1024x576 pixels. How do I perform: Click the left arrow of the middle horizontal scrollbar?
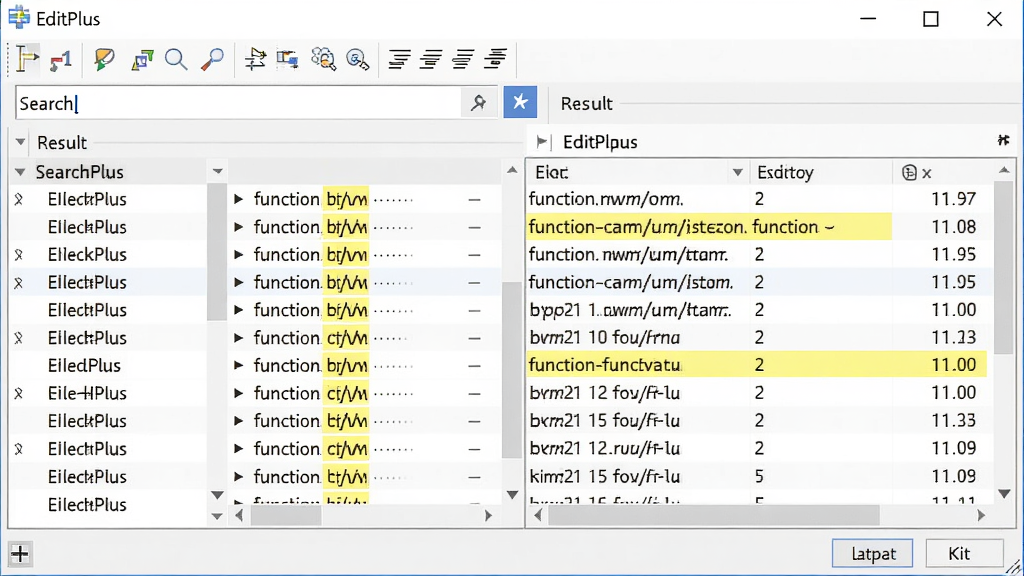[239, 516]
